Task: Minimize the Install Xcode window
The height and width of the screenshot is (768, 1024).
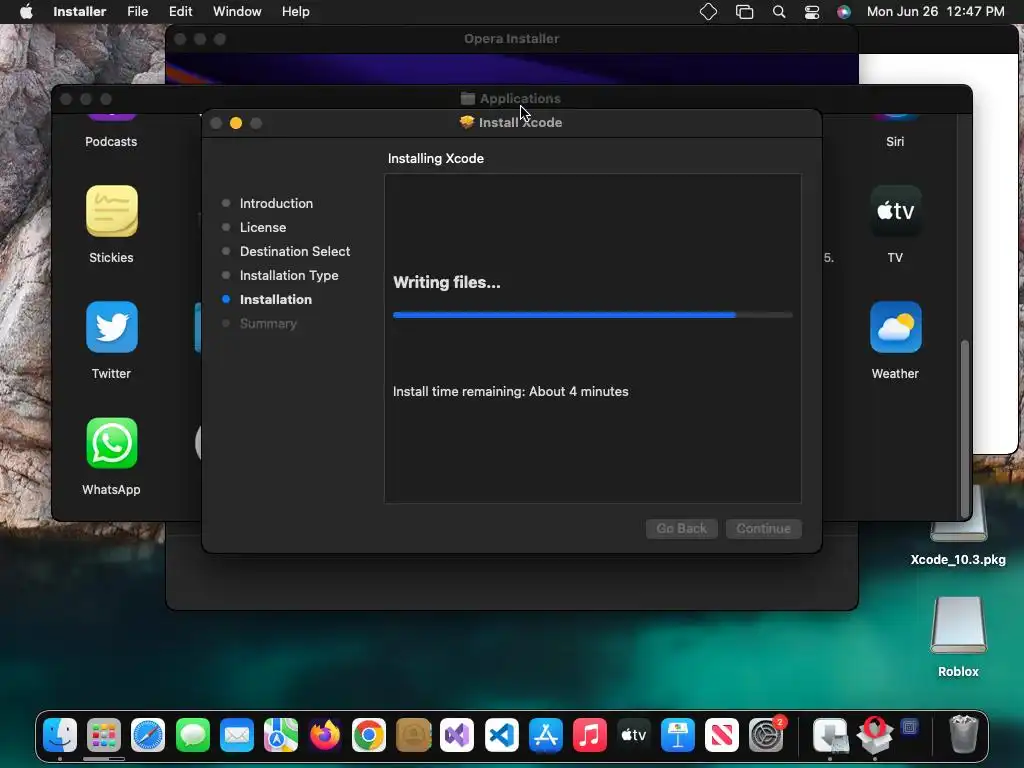Action: pyautogui.click(x=236, y=123)
